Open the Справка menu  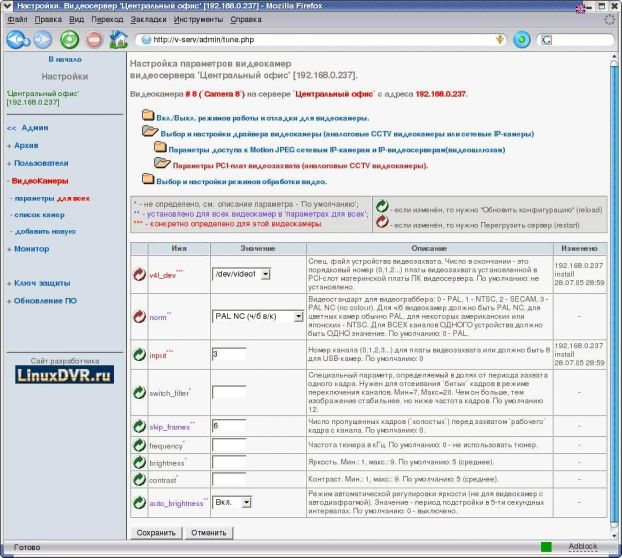point(246,19)
